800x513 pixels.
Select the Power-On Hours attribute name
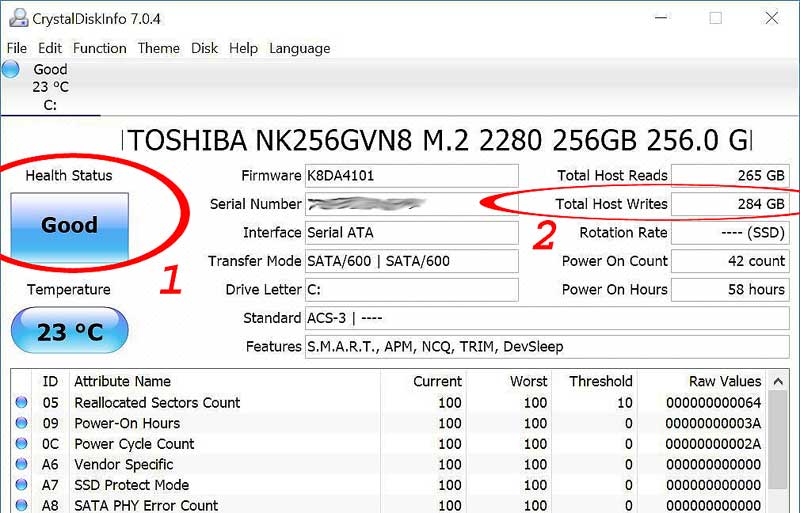pyautogui.click(x=127, y=423)
